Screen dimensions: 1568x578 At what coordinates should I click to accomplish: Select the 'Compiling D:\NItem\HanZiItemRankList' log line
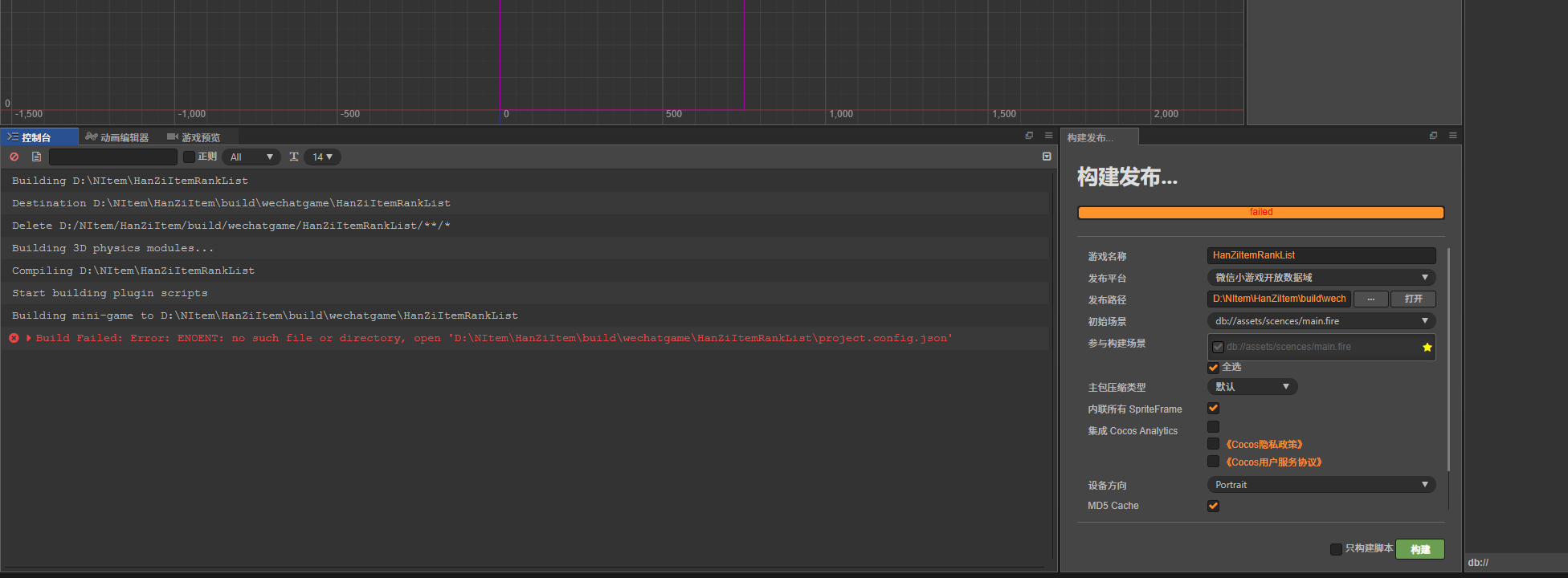click(525, 271)
